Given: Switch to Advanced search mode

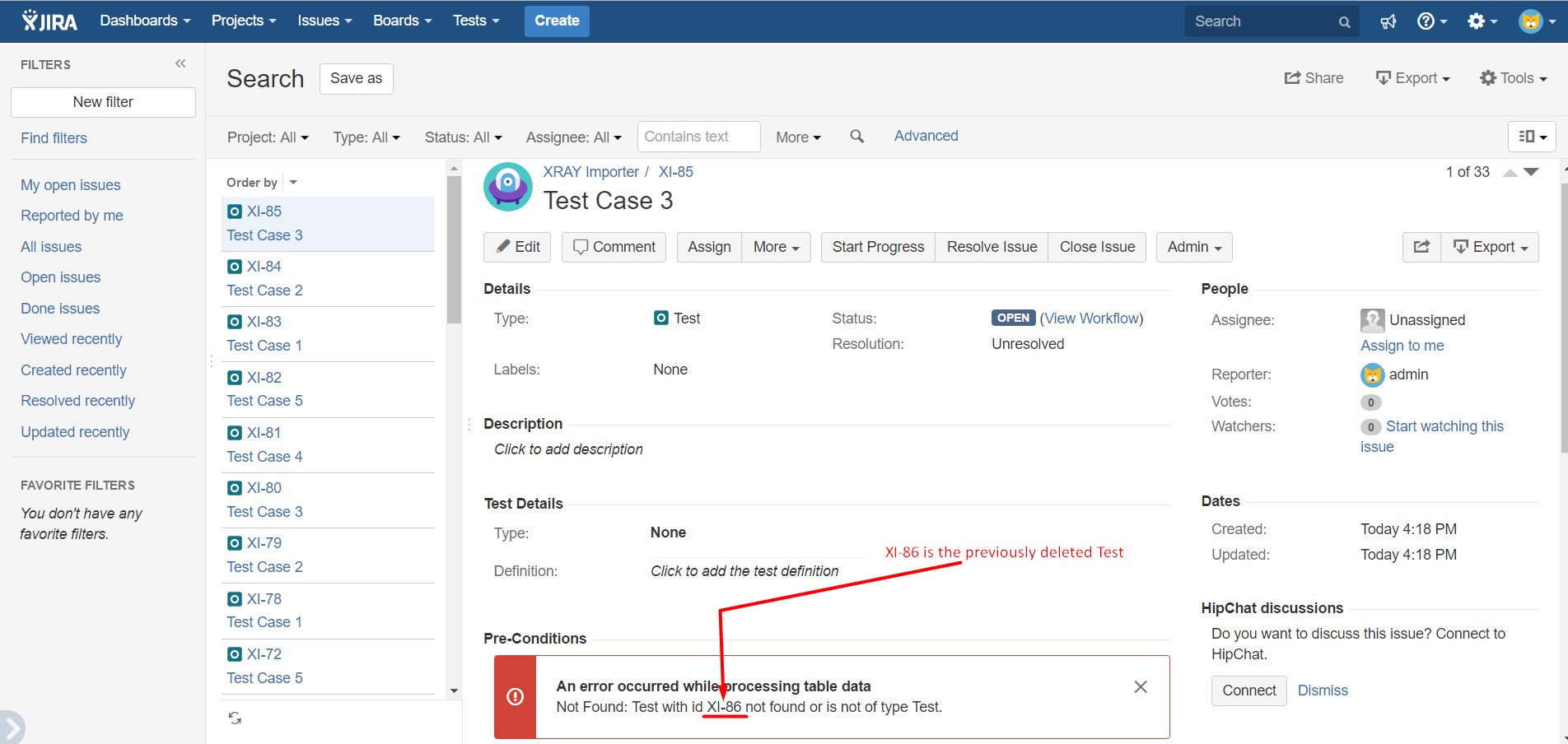Looking at the screenshot, I should [926, 136].
